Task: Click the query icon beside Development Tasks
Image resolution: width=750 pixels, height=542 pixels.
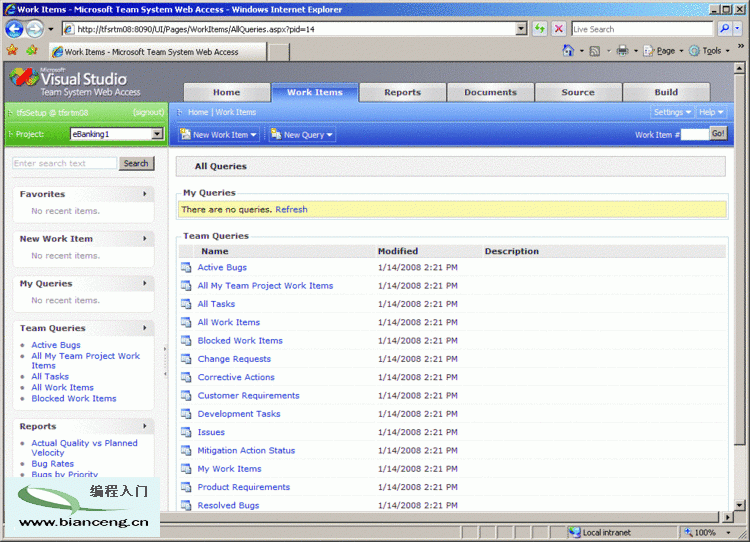Action: [x=186, y=414]
